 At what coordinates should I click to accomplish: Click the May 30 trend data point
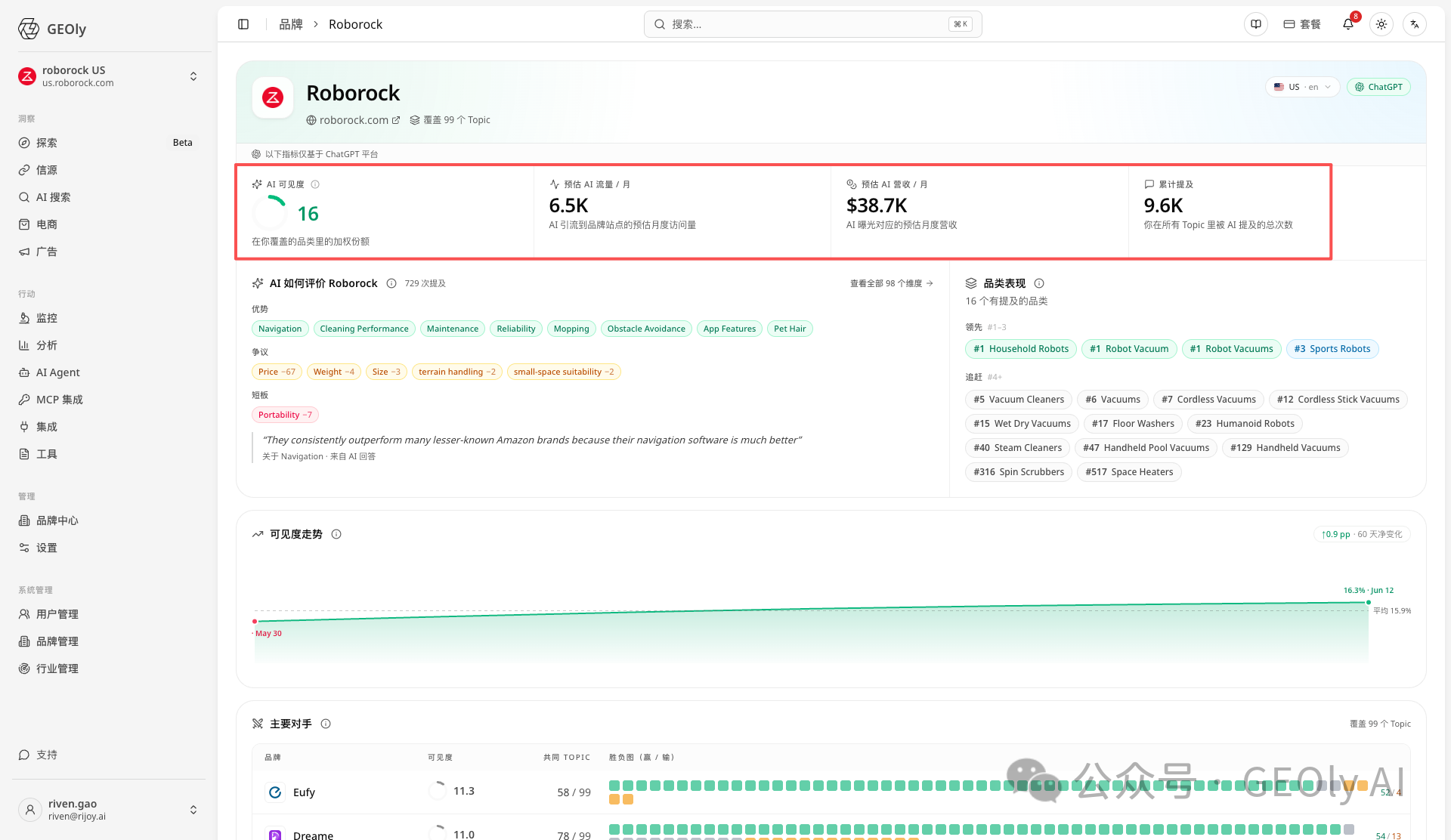(x=255, y=622)
